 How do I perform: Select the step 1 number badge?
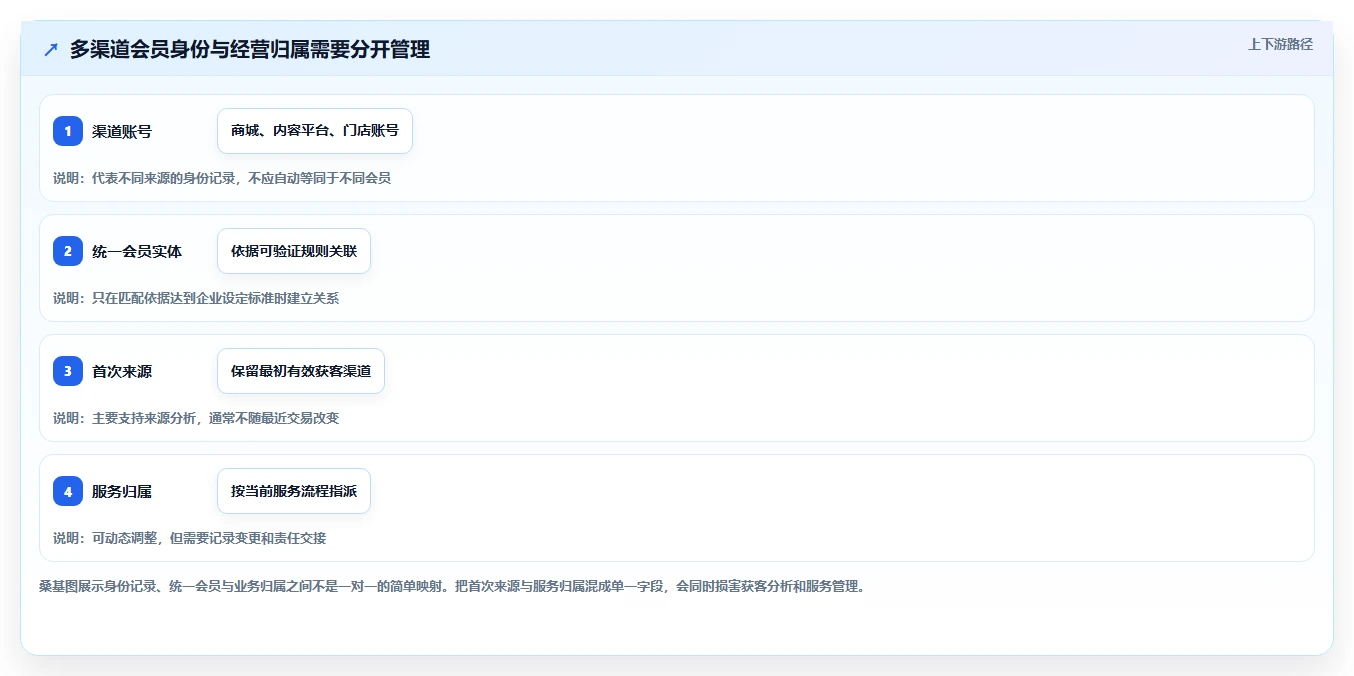tap(68, 131)
